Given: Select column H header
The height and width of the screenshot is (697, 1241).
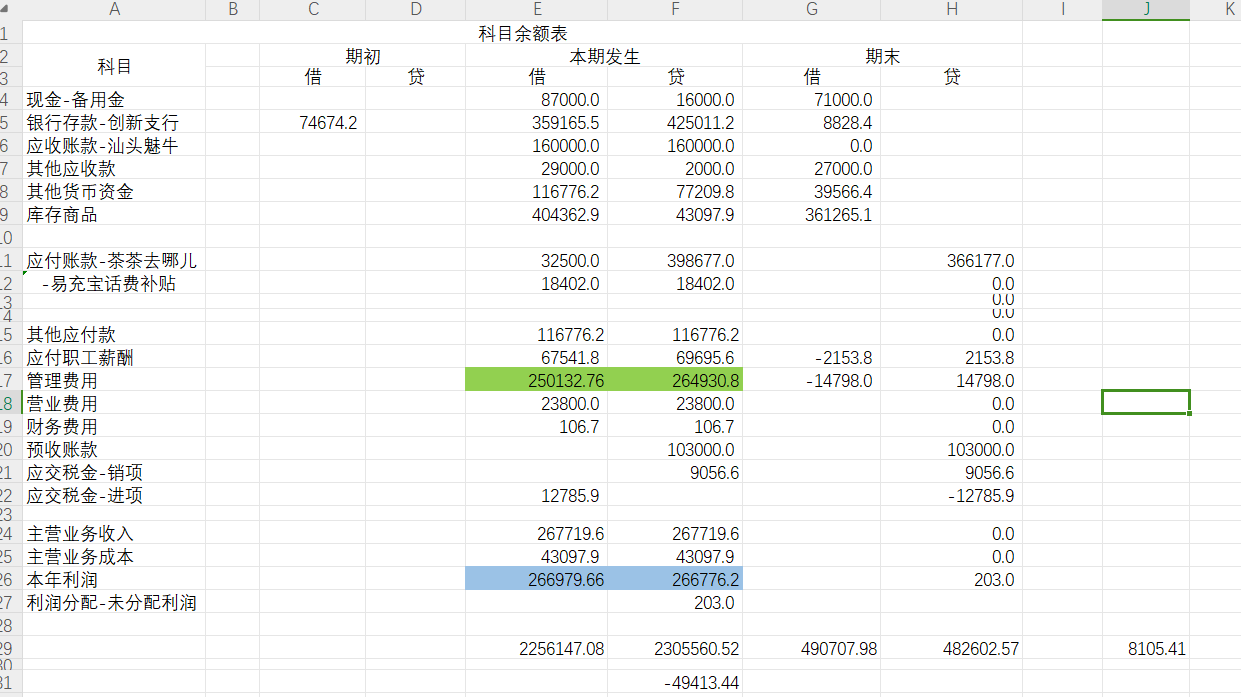Looking at the screenshot, I should [x=951, y=9].
